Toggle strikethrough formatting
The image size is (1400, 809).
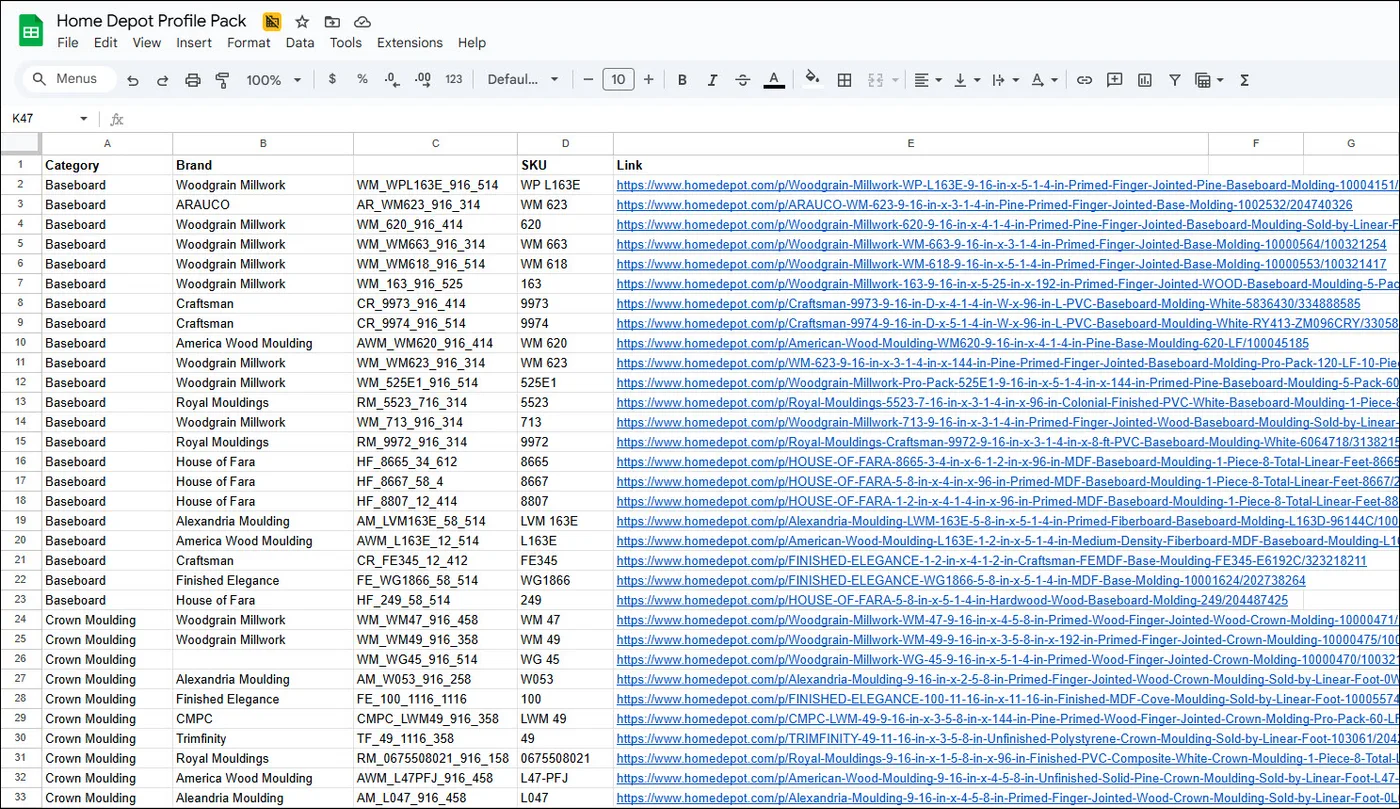pos(742,79)
